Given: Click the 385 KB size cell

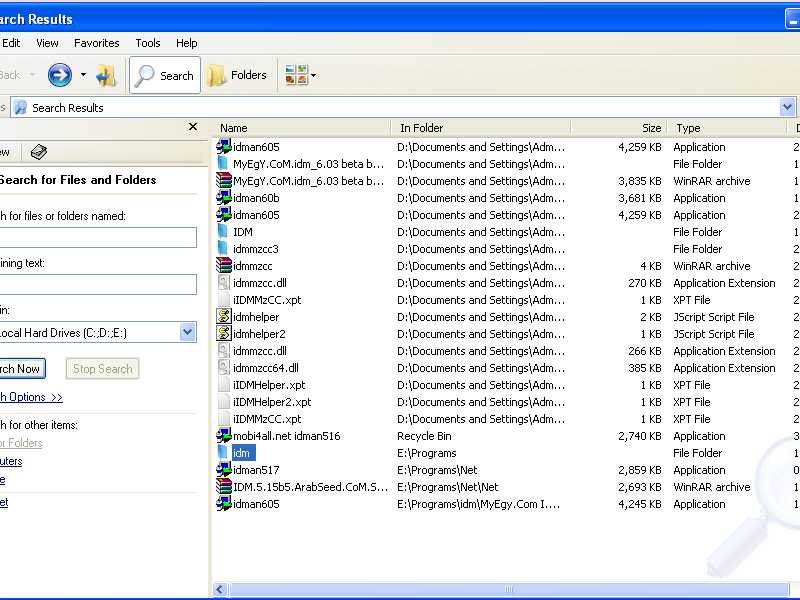Looking at the screenshot, I should coord(645,368).
